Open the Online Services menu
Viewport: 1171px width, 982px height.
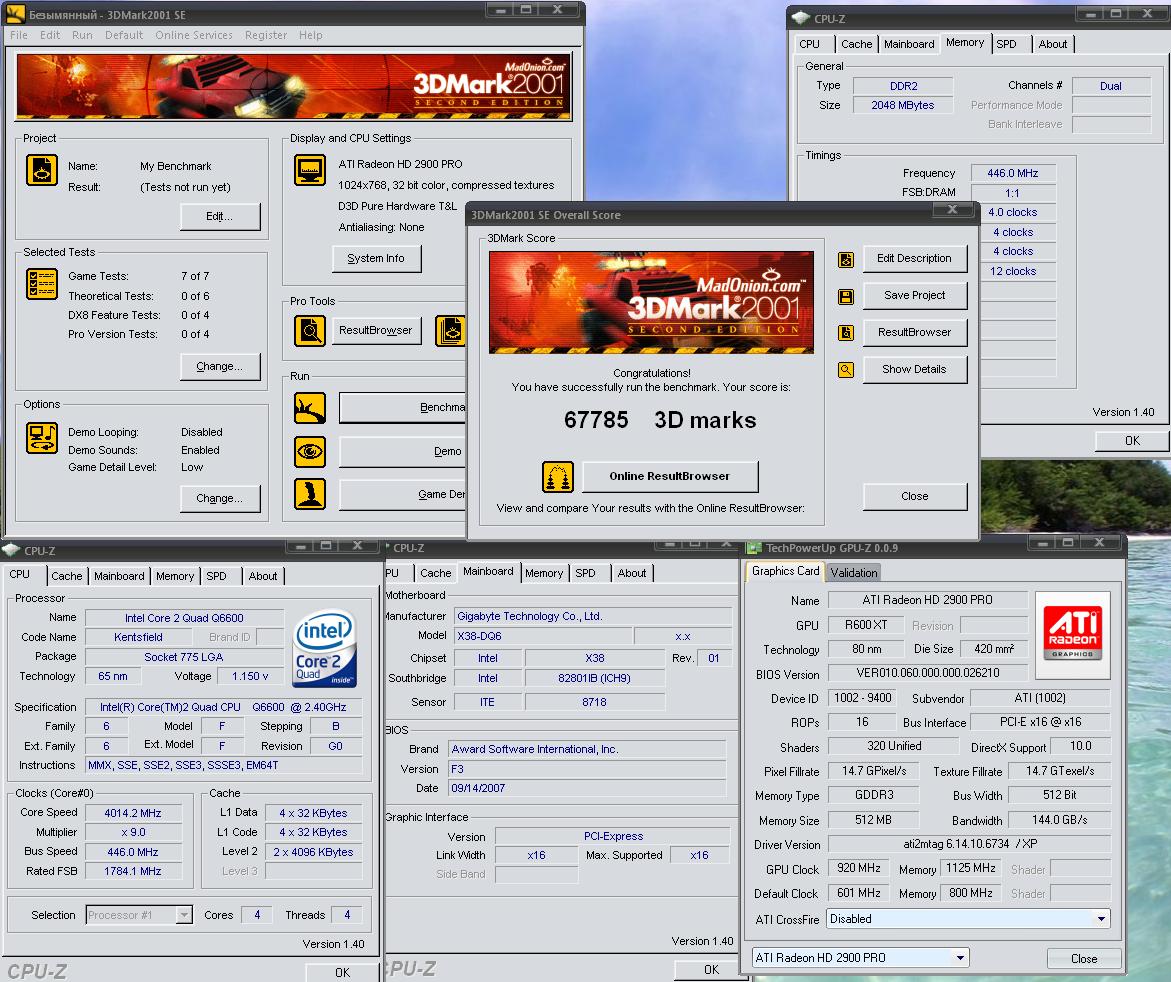coord(194,35)
